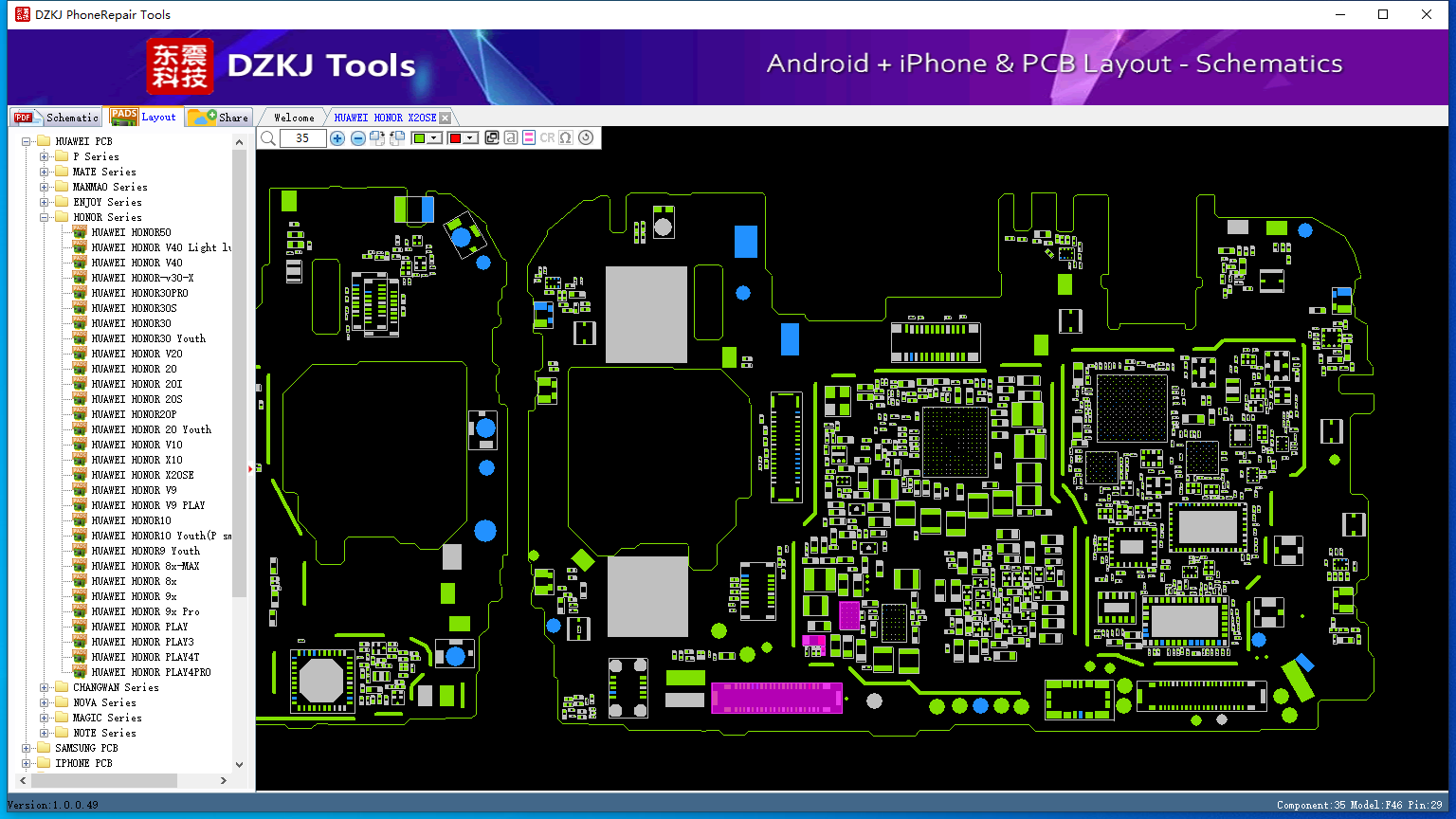Open the red color dropdown arrow
Viewport: 1456px width, 819px height.
470,138
